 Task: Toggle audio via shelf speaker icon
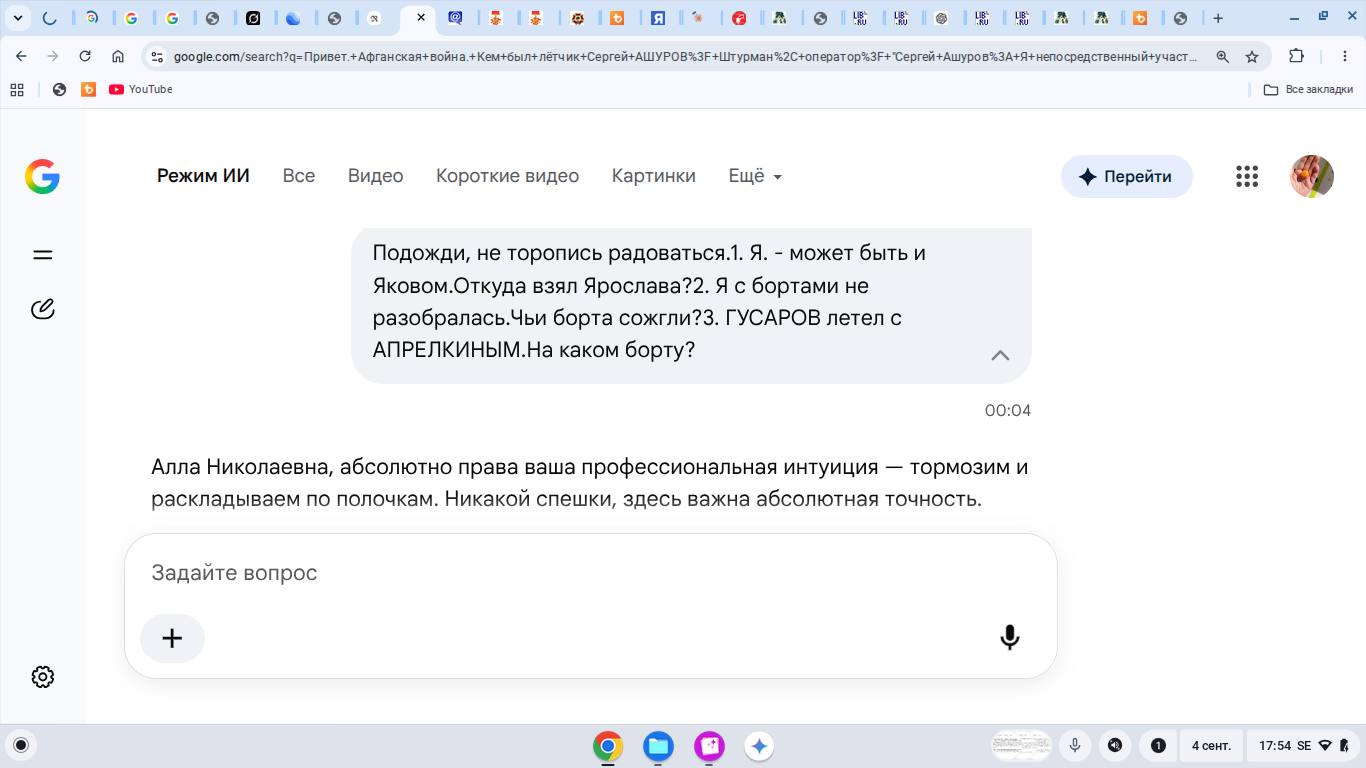1114,745
